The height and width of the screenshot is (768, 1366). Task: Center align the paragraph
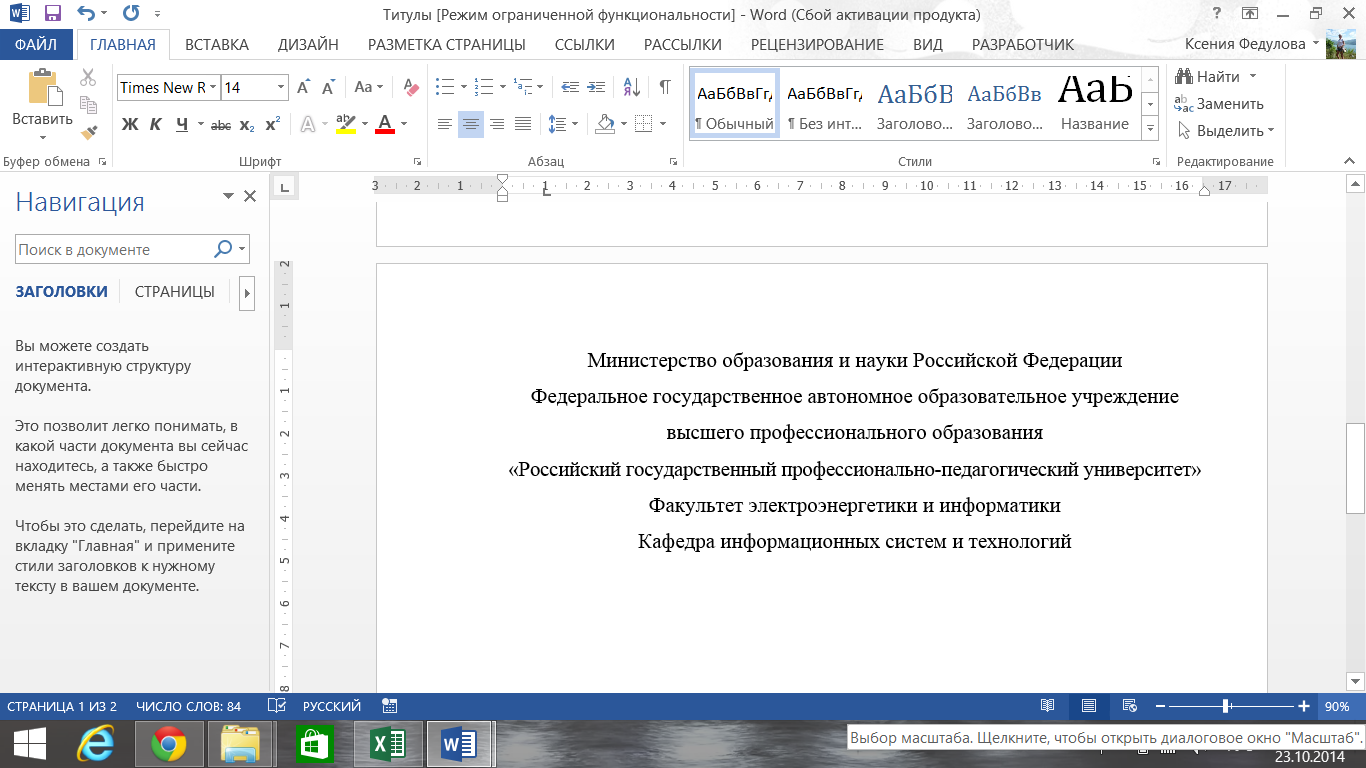[x=471, y=125]
